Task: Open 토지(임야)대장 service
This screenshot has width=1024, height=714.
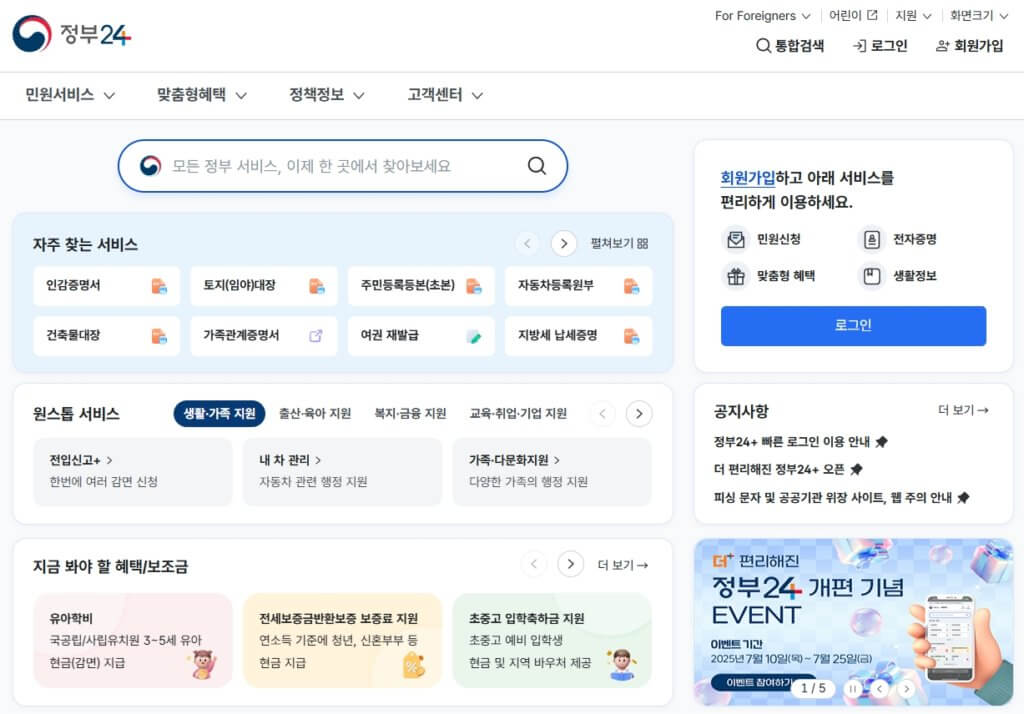Action: (x=264, y=285)
